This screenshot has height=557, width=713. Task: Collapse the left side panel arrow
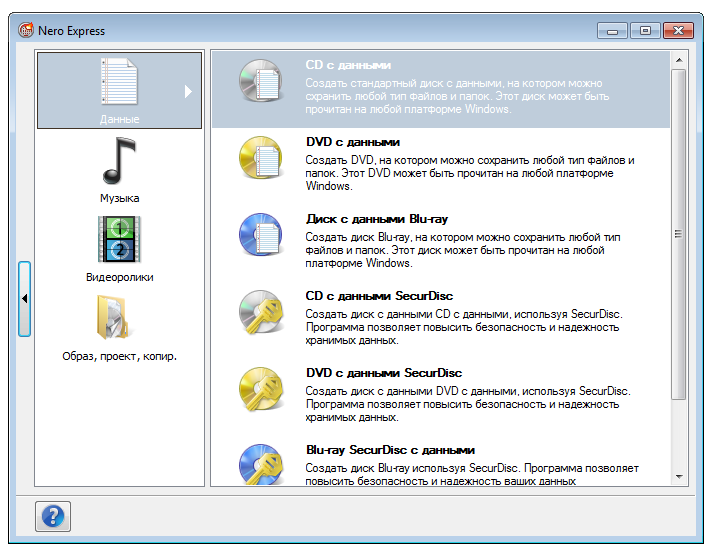coord(25,299)
